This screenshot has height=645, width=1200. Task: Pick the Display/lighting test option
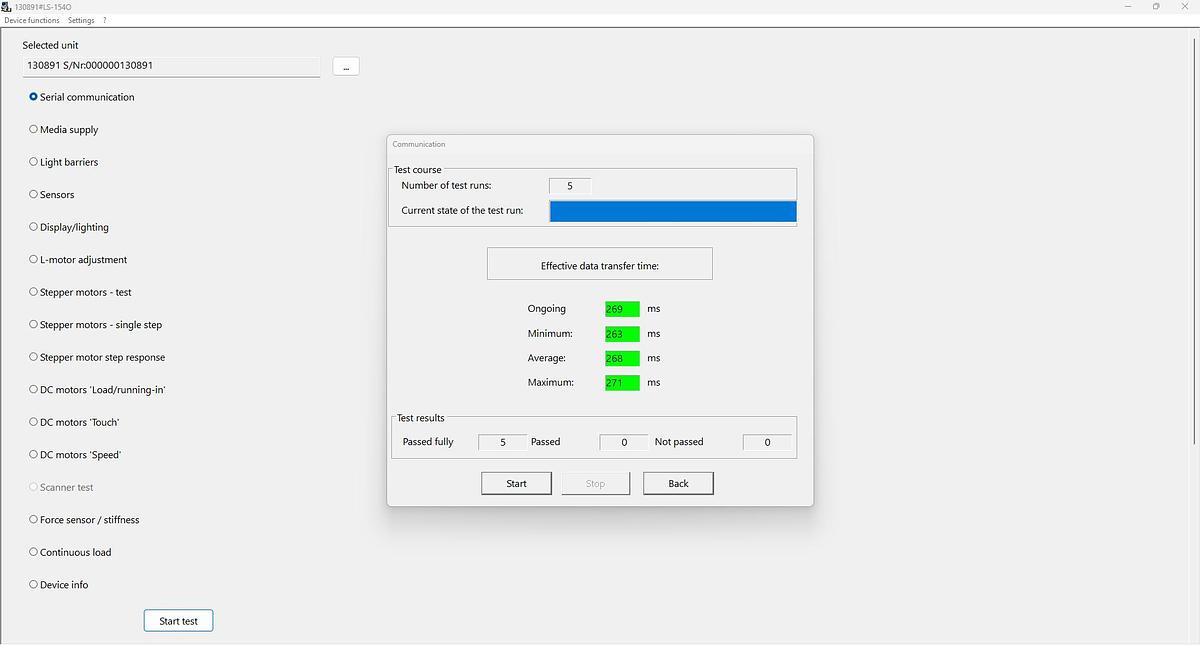(x=34, y=227)
